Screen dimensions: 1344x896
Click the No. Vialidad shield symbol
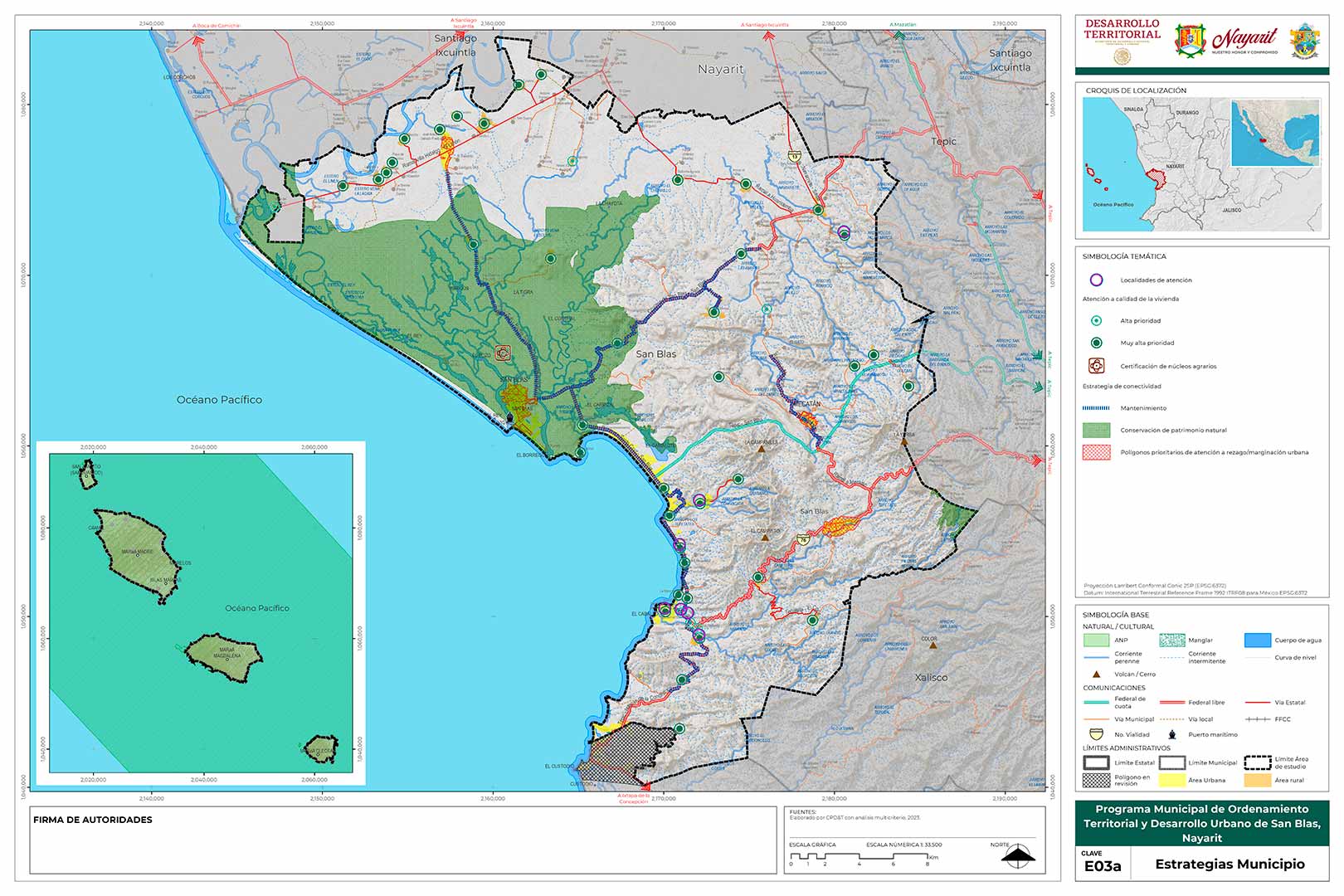(x=1096, y=734)
